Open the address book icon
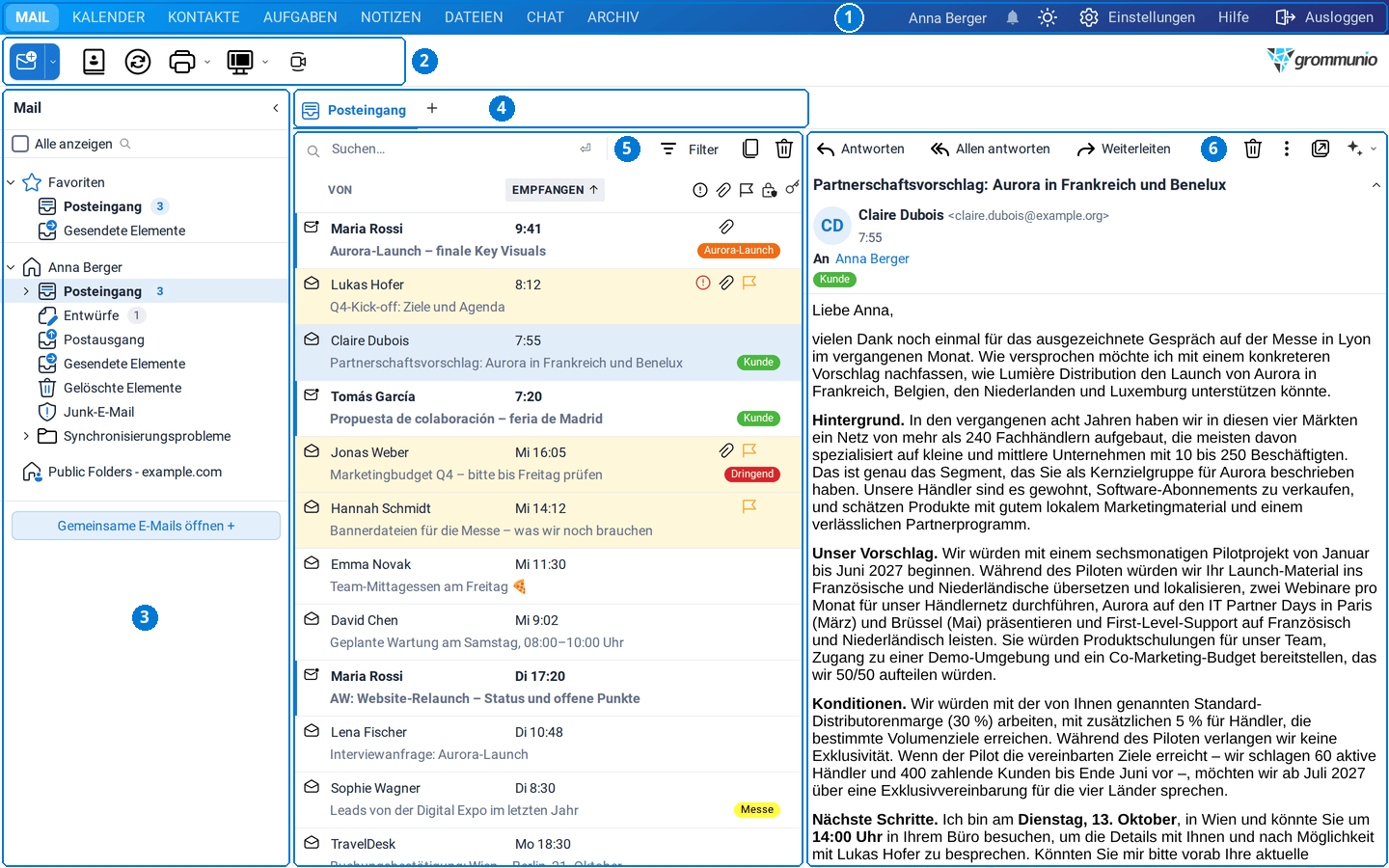This screenshot has width=1389, height=868. 94,62
